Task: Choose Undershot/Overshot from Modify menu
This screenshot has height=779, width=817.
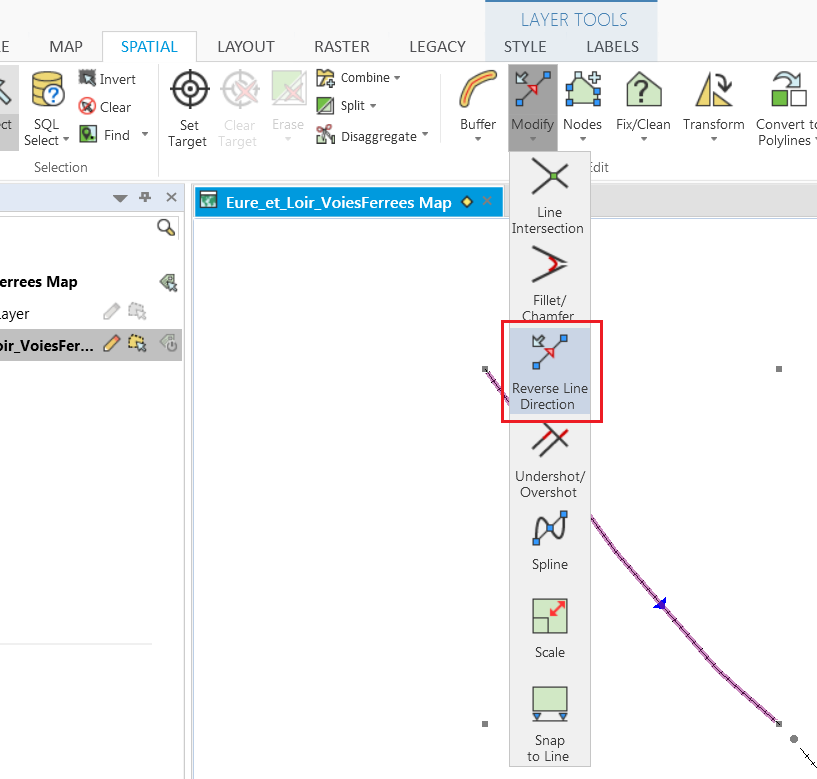Action: click(549, 460)
